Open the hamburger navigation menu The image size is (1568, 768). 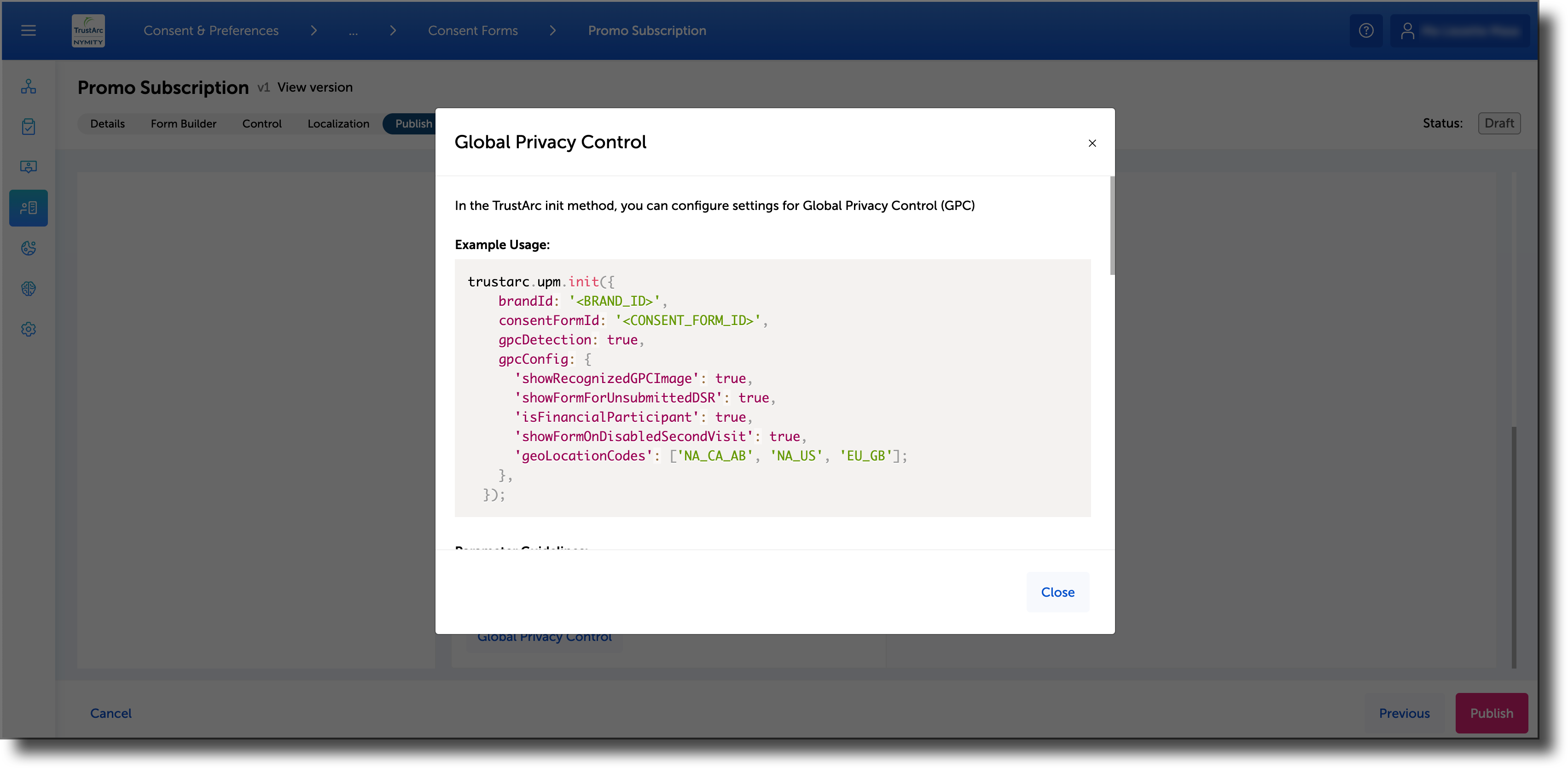click(x=28, y=30)
